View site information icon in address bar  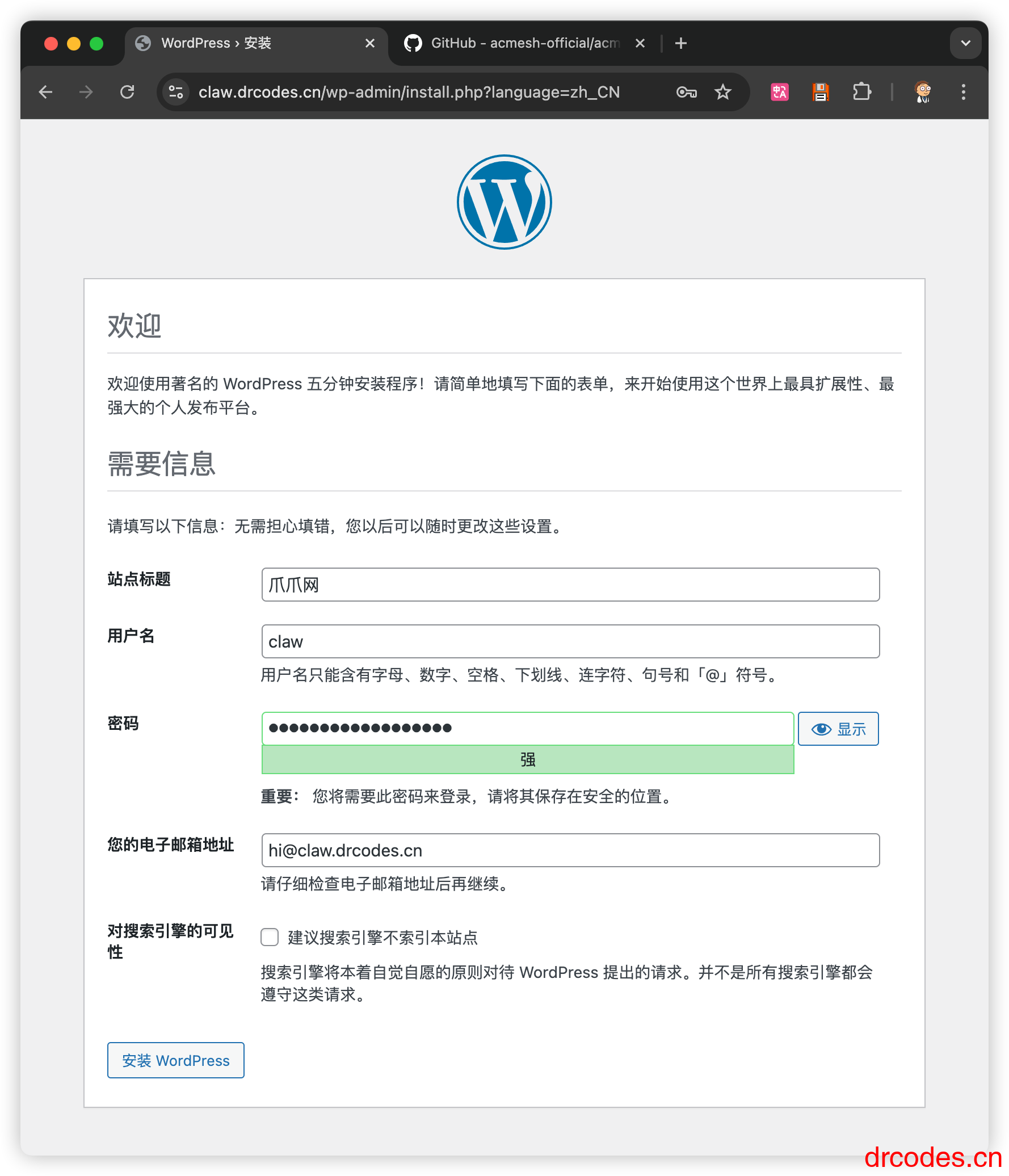(x=176, y=92)
